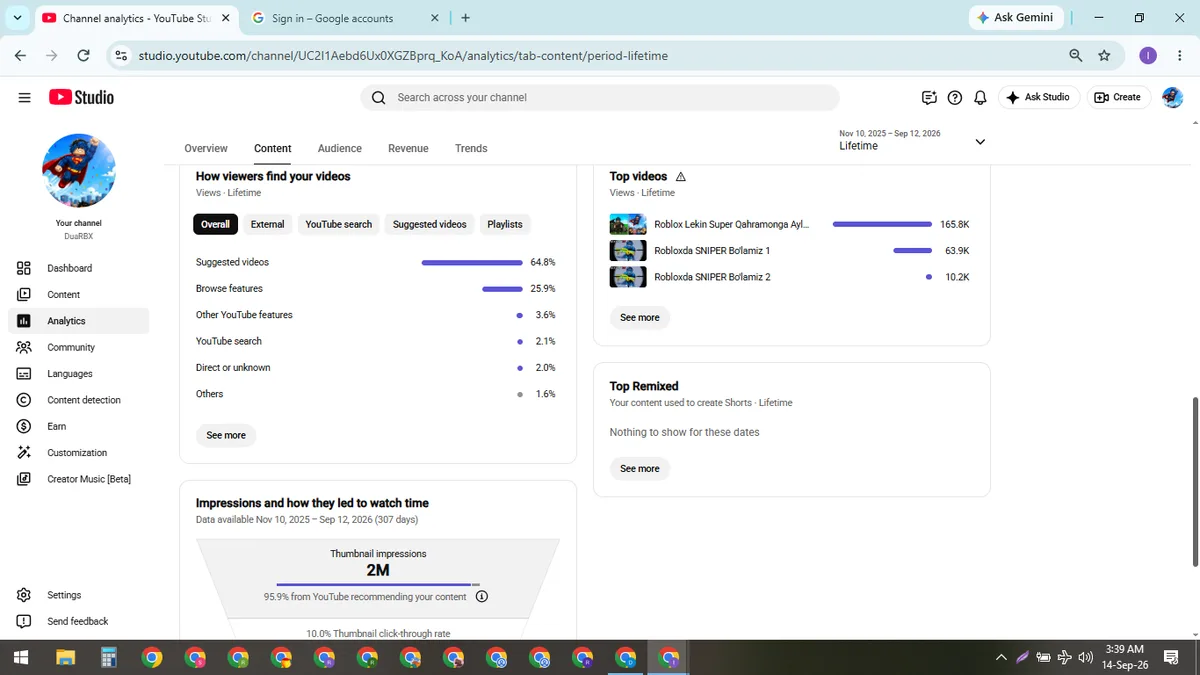1200x675 pixels.
Task: Click the DuaRBX channel profile picture
Action: point(79,171)
